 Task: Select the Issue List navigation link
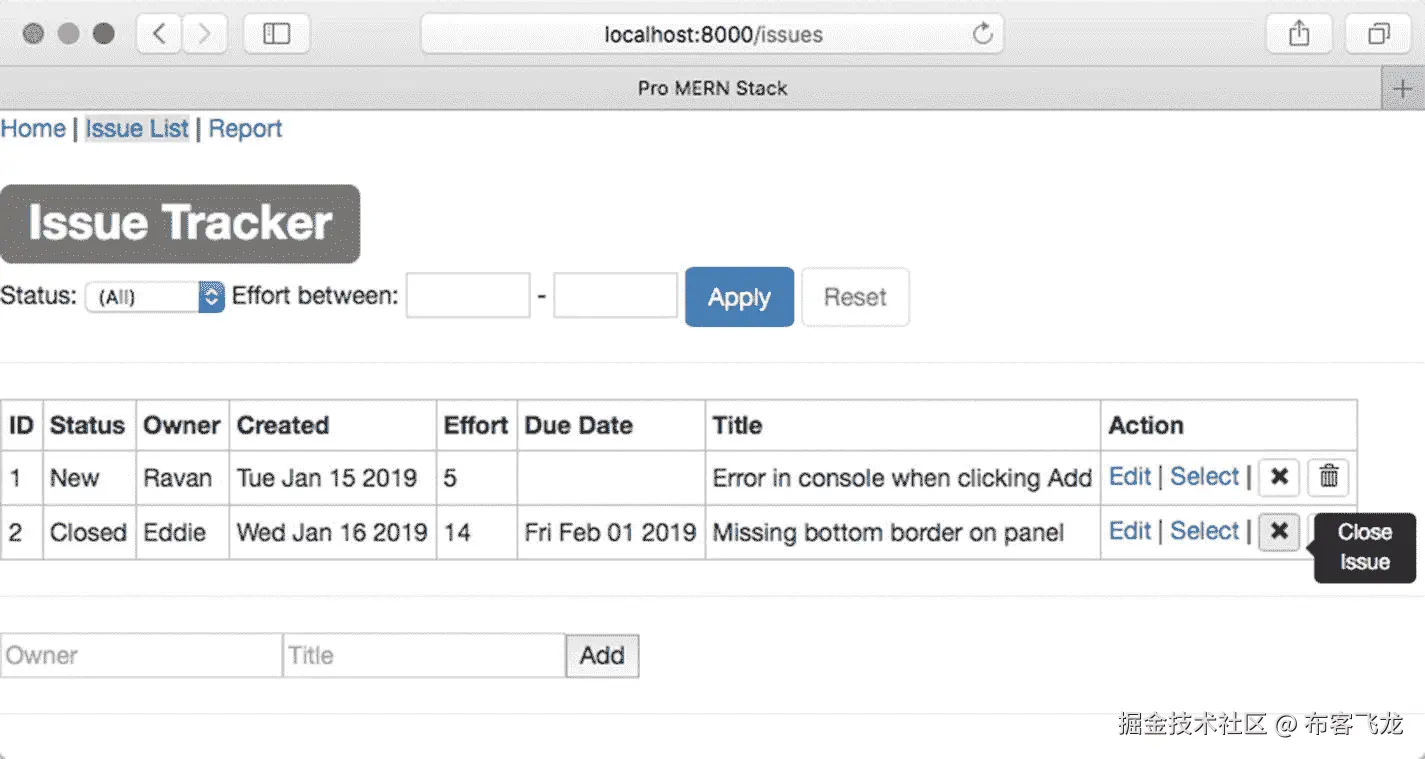coord(137,129)
